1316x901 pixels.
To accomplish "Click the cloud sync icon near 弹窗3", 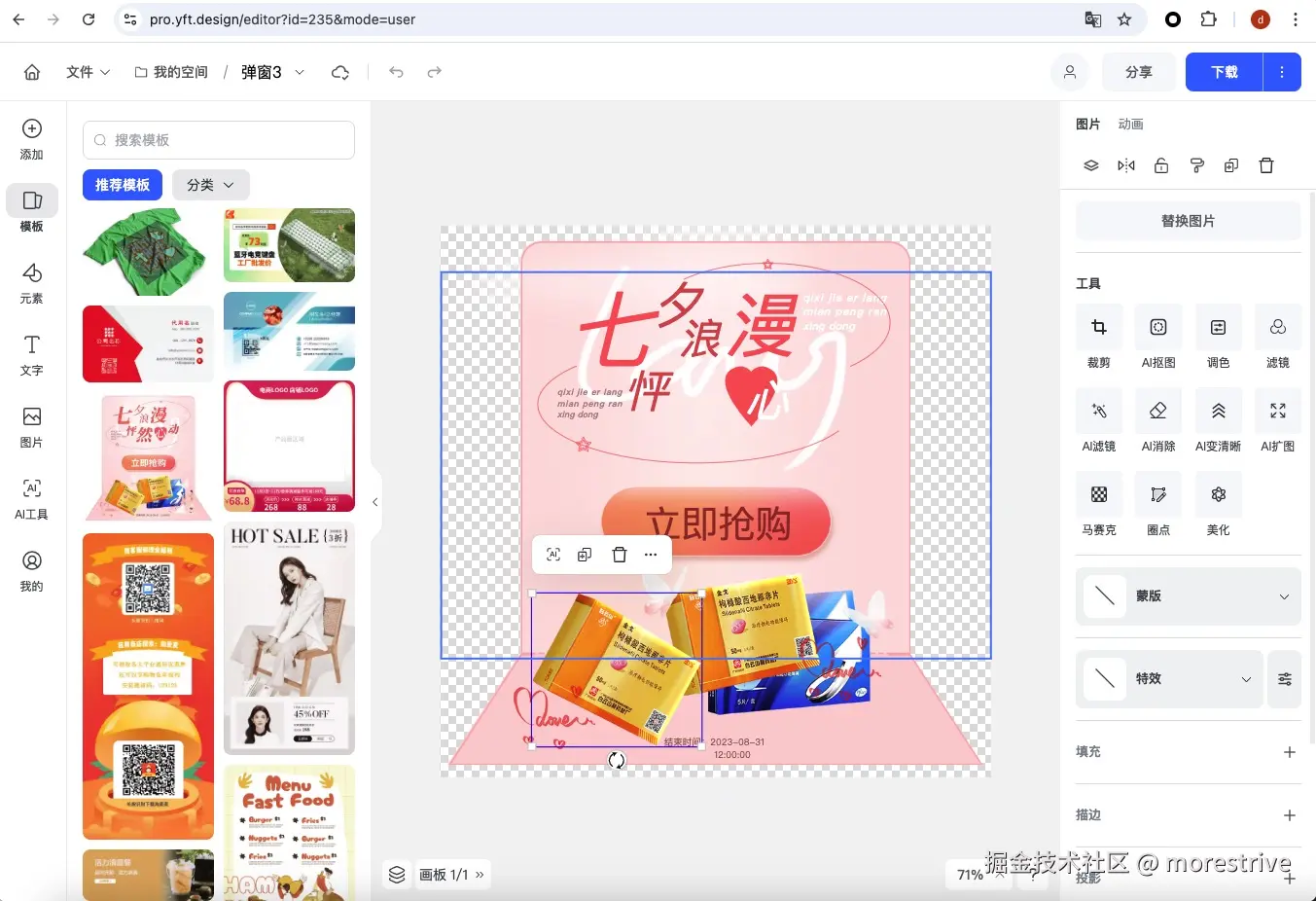I will (x=339, y=72).
